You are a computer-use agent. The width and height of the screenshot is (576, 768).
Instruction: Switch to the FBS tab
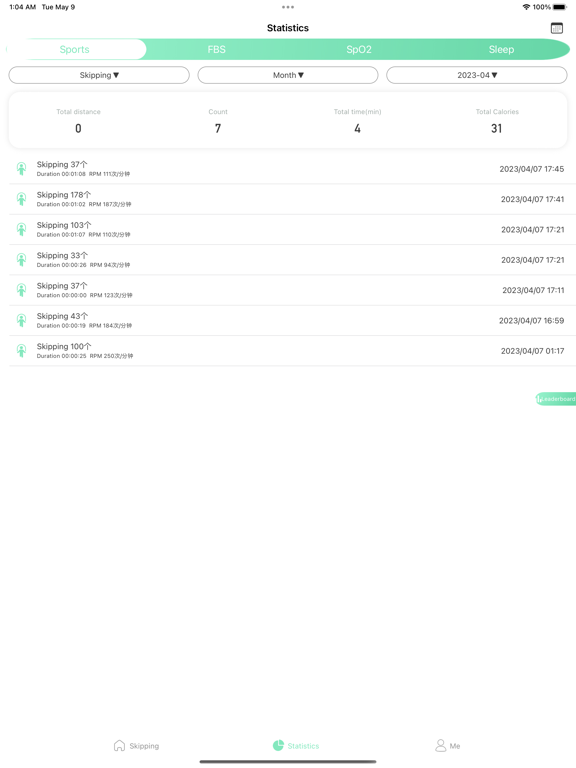pos(216,49)
